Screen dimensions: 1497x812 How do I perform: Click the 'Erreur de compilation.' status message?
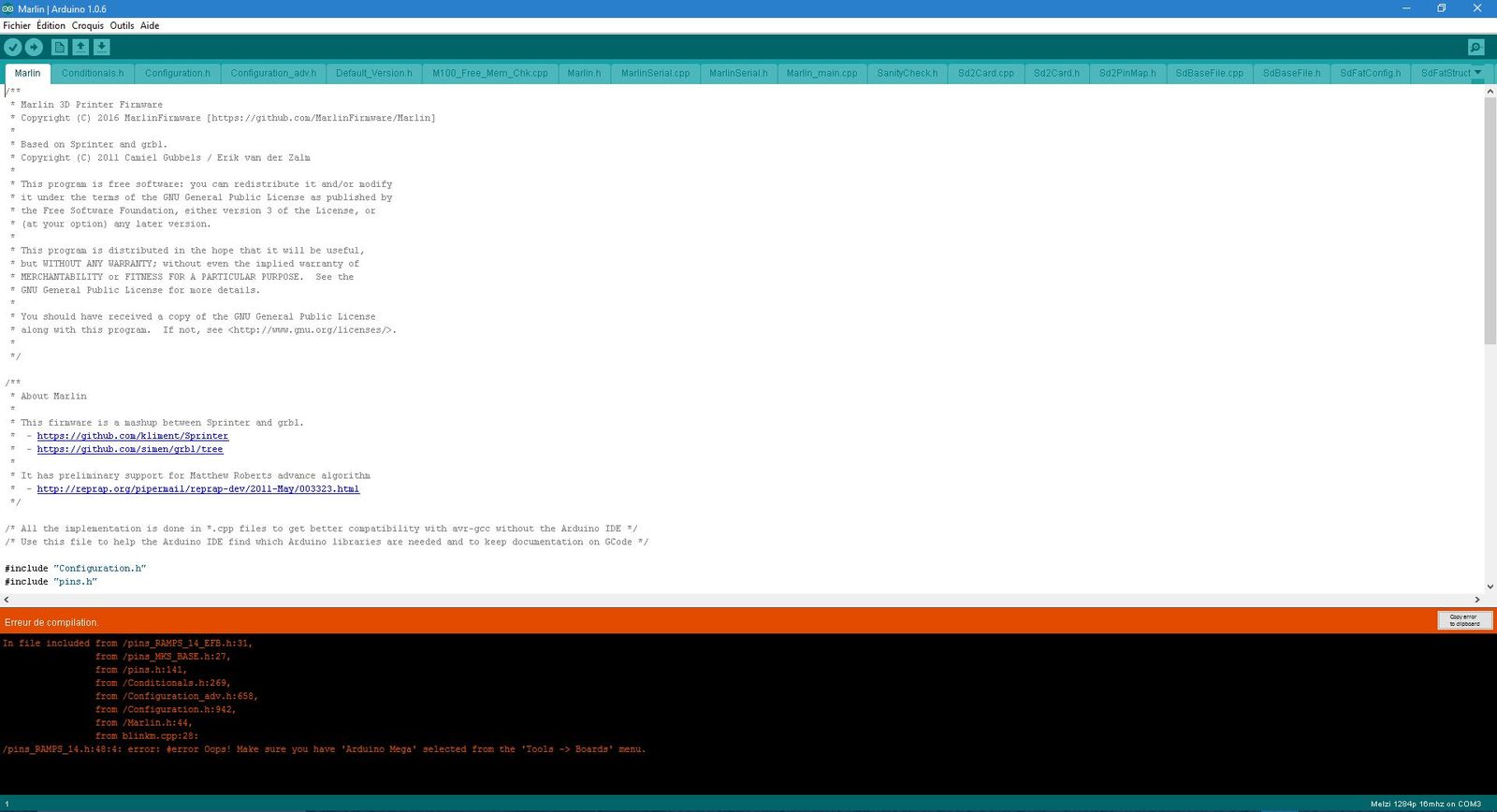tap(51, 622)
